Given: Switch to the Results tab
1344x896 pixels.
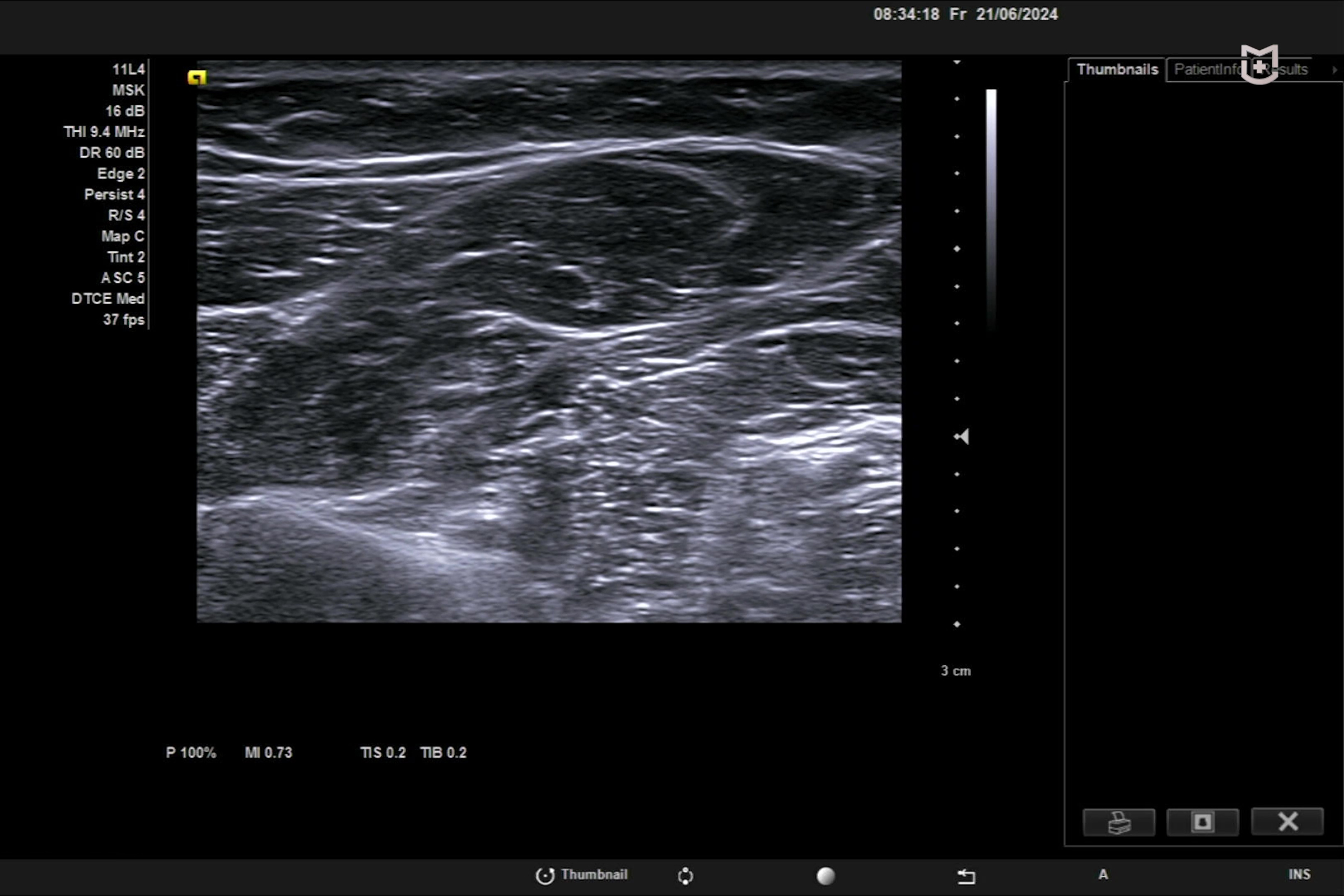Looking at the screenshot, I should (x=1292, y=69).
